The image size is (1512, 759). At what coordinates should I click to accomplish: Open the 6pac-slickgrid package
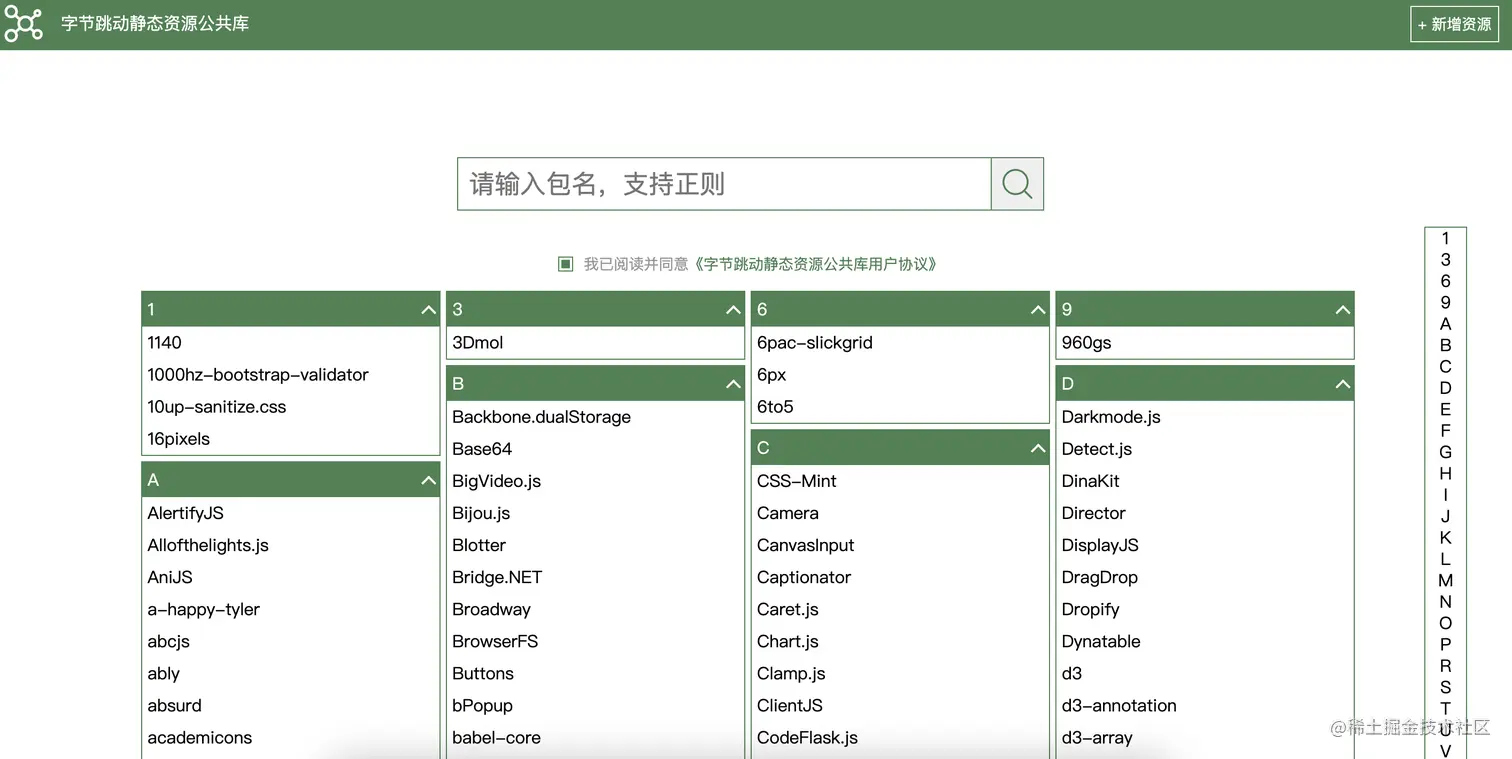(815, 343)
